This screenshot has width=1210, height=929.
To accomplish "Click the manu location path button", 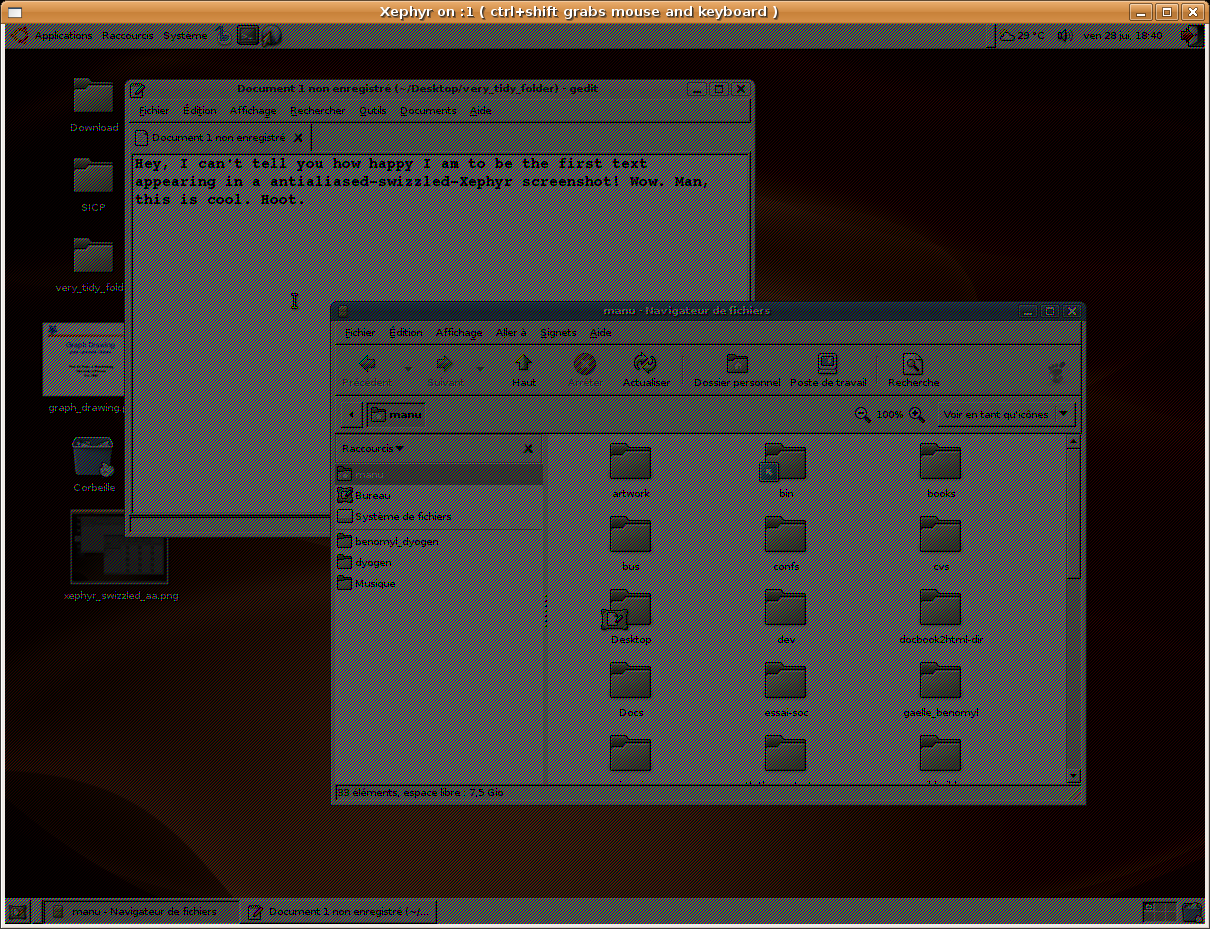I will point(395,414).
